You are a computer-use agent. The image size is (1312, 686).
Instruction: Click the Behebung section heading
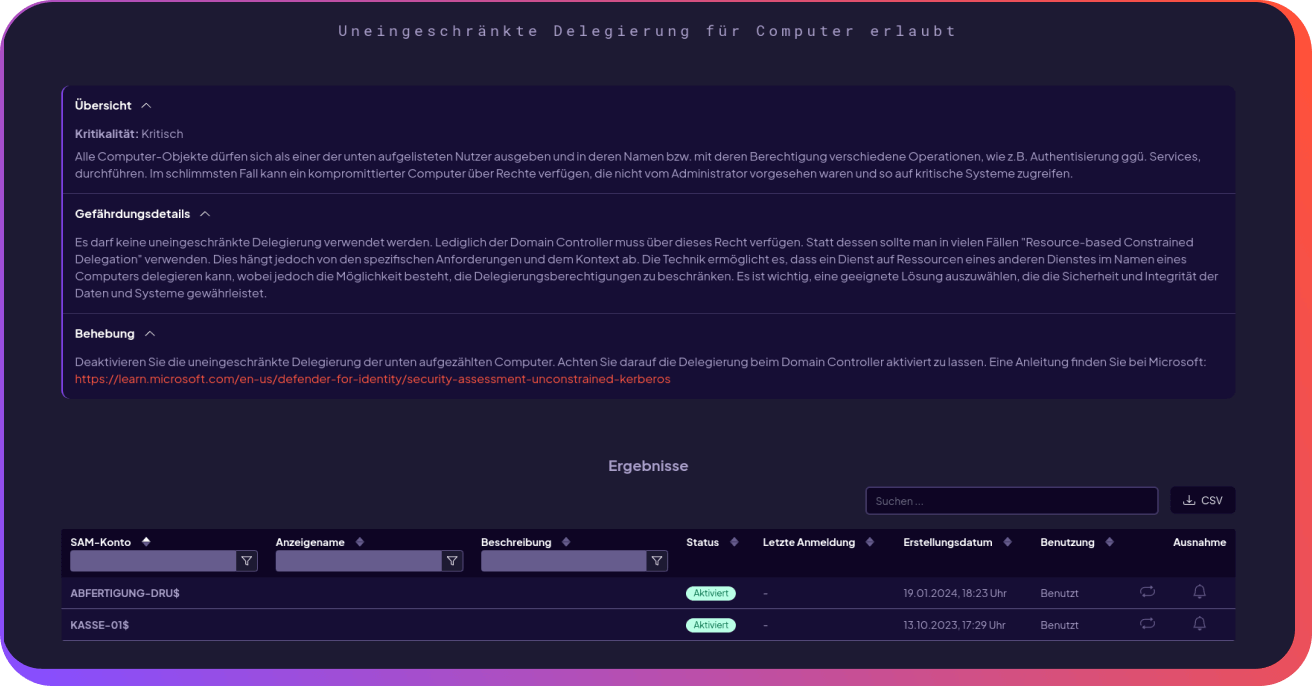(105, 334)
